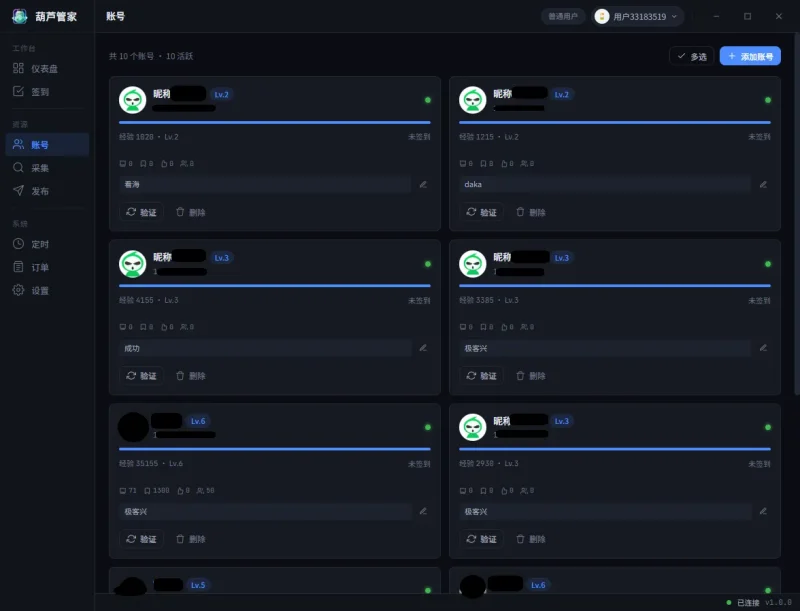This screenshot has height=611, width=800.
Task: Click 未签到 status on the daka card
Action: pyautogui.click(x=759, y=137)
